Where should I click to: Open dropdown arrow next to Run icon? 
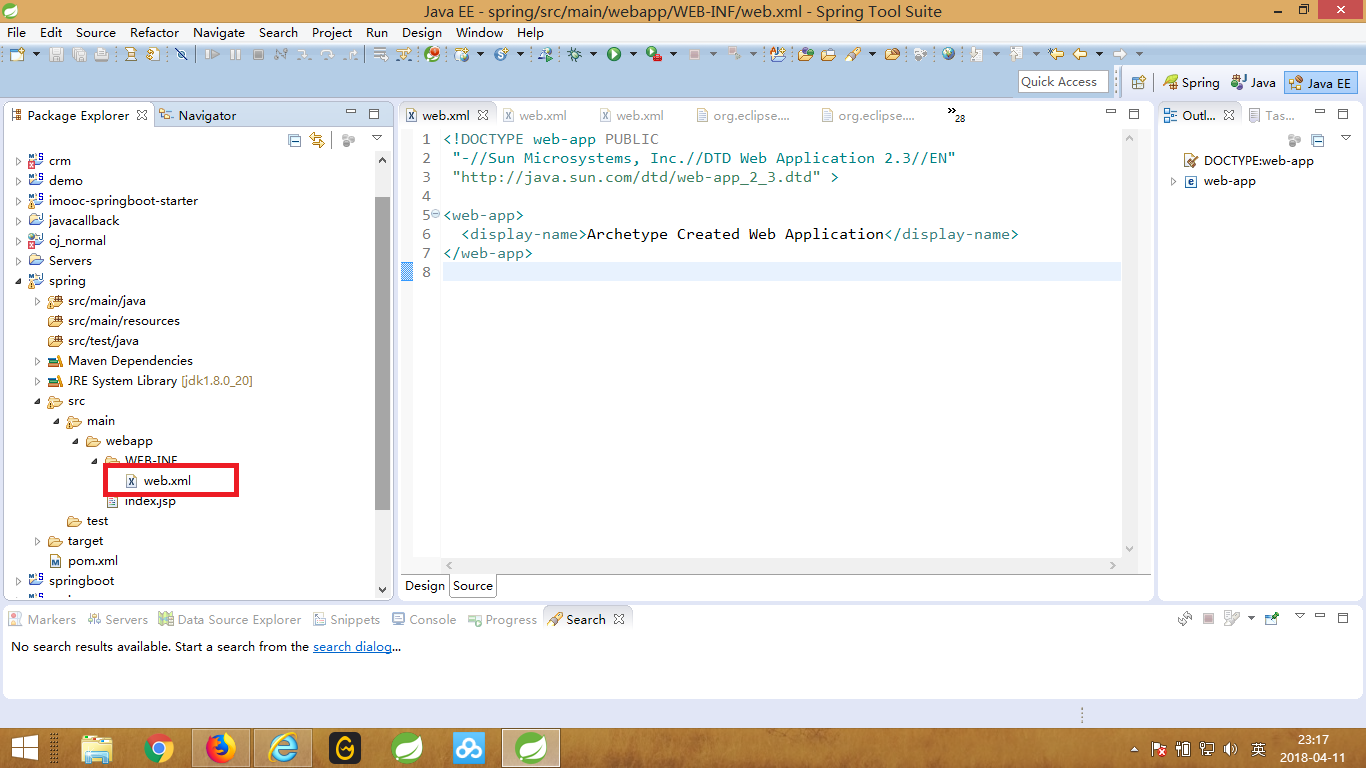click(x=633, y=54)
